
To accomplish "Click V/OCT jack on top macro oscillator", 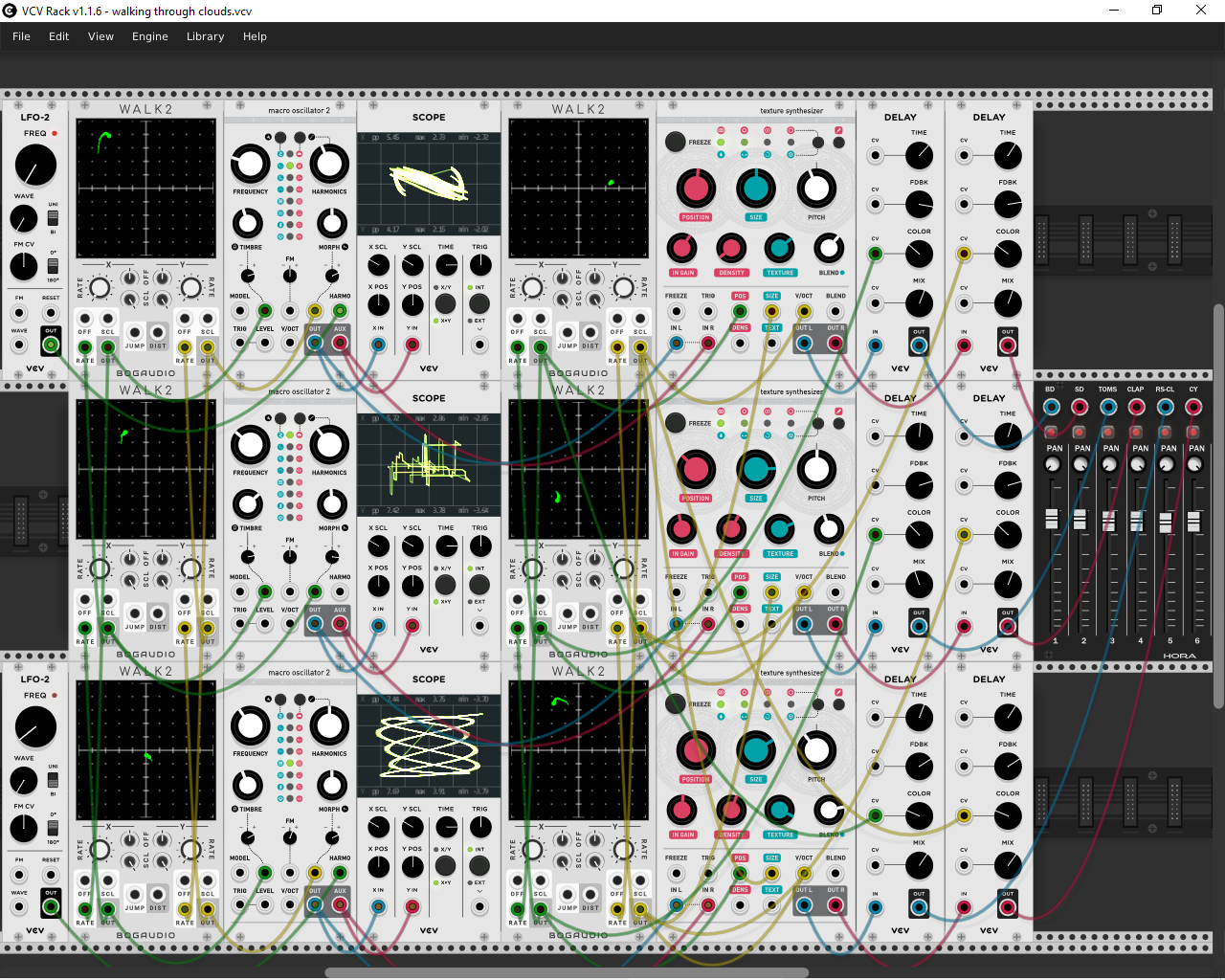I will [x=290, y=343].
